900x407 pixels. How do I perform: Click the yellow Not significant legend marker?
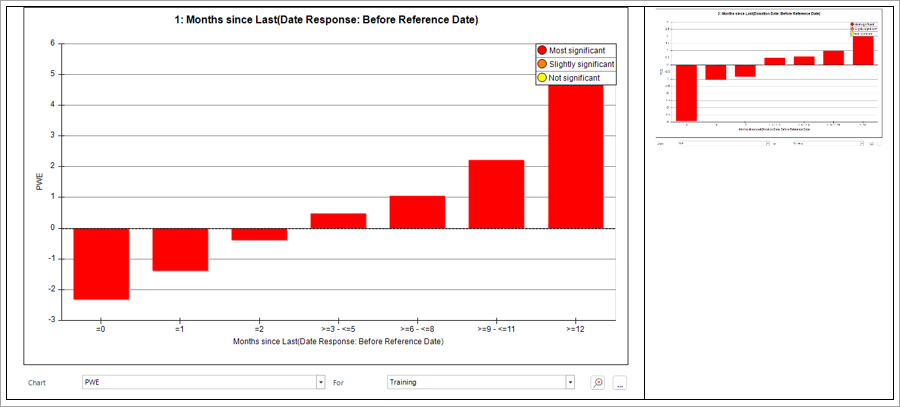coord(541,77)
